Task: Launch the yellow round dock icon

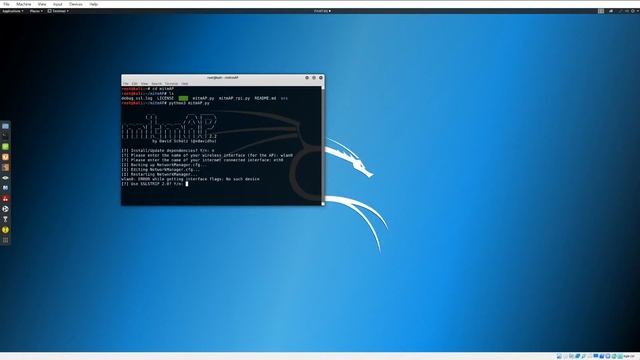Action: coord(5,230)
